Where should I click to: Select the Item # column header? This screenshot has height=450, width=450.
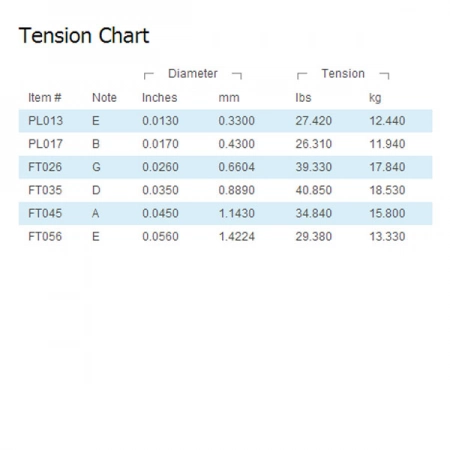pos(45,98)
